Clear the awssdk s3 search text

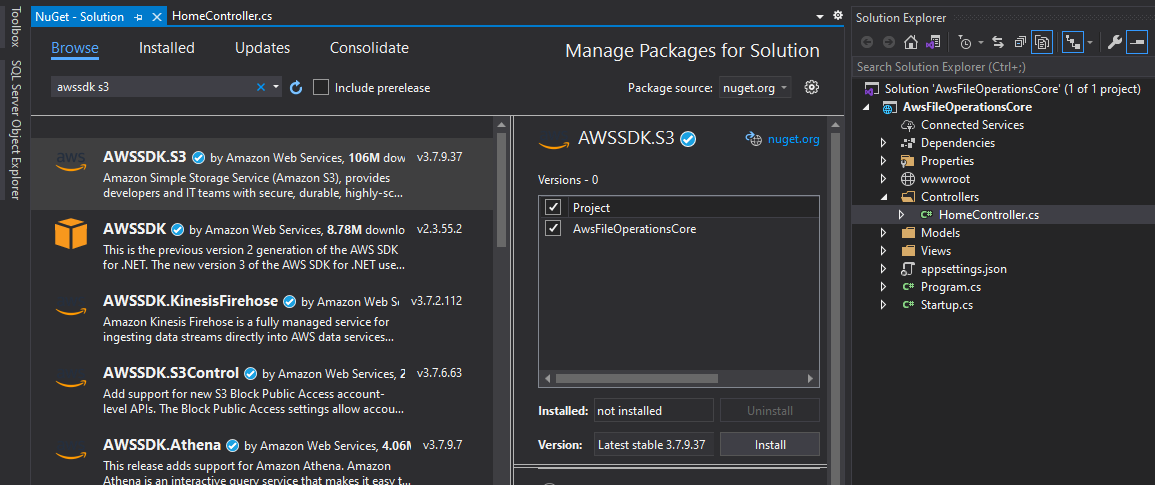click(261, 87)
